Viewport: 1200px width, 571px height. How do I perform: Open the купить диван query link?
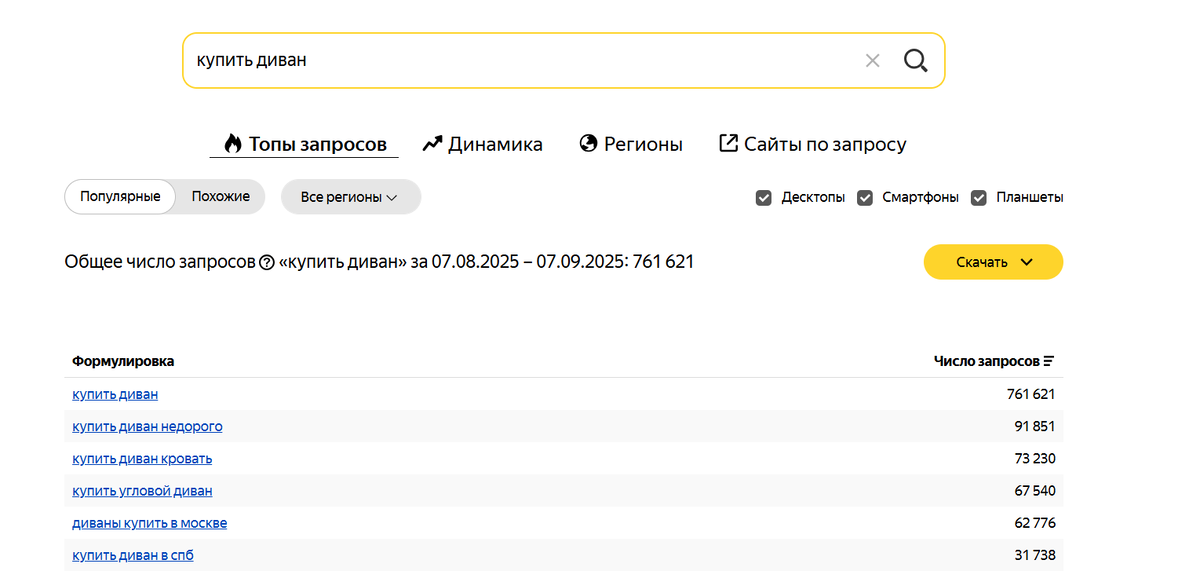[115, 394]
